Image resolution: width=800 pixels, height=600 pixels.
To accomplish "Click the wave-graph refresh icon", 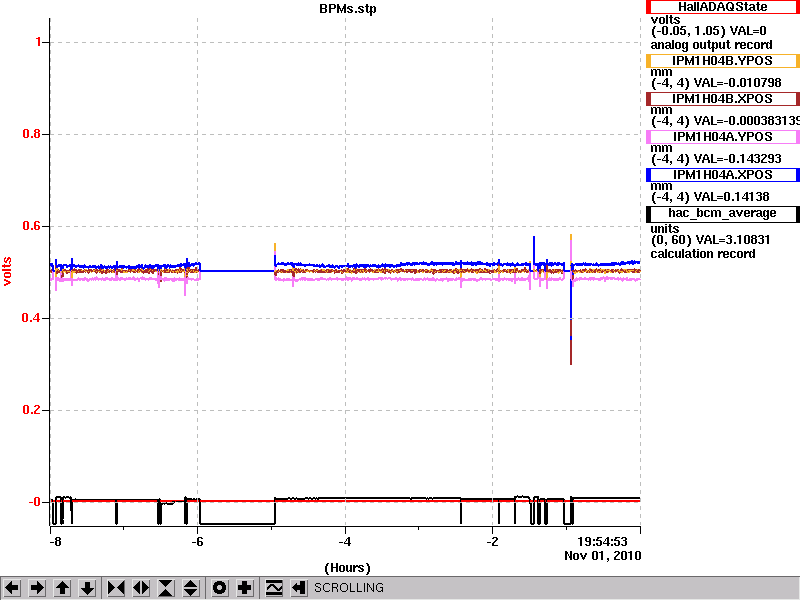I will coord(273,588).
